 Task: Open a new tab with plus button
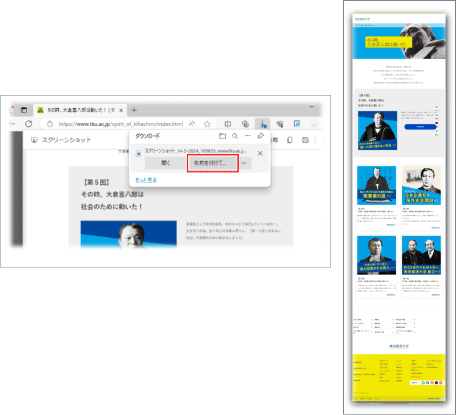point(134,110)
